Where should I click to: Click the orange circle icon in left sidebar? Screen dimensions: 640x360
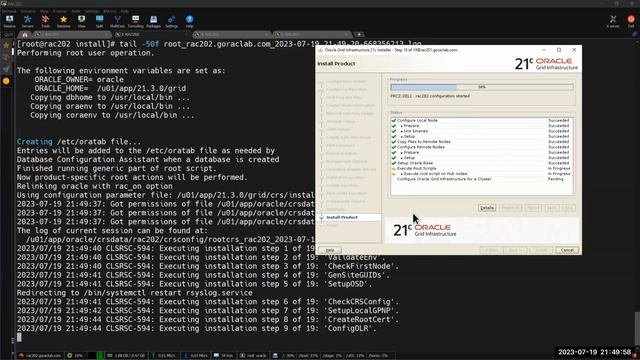[6, 81]
